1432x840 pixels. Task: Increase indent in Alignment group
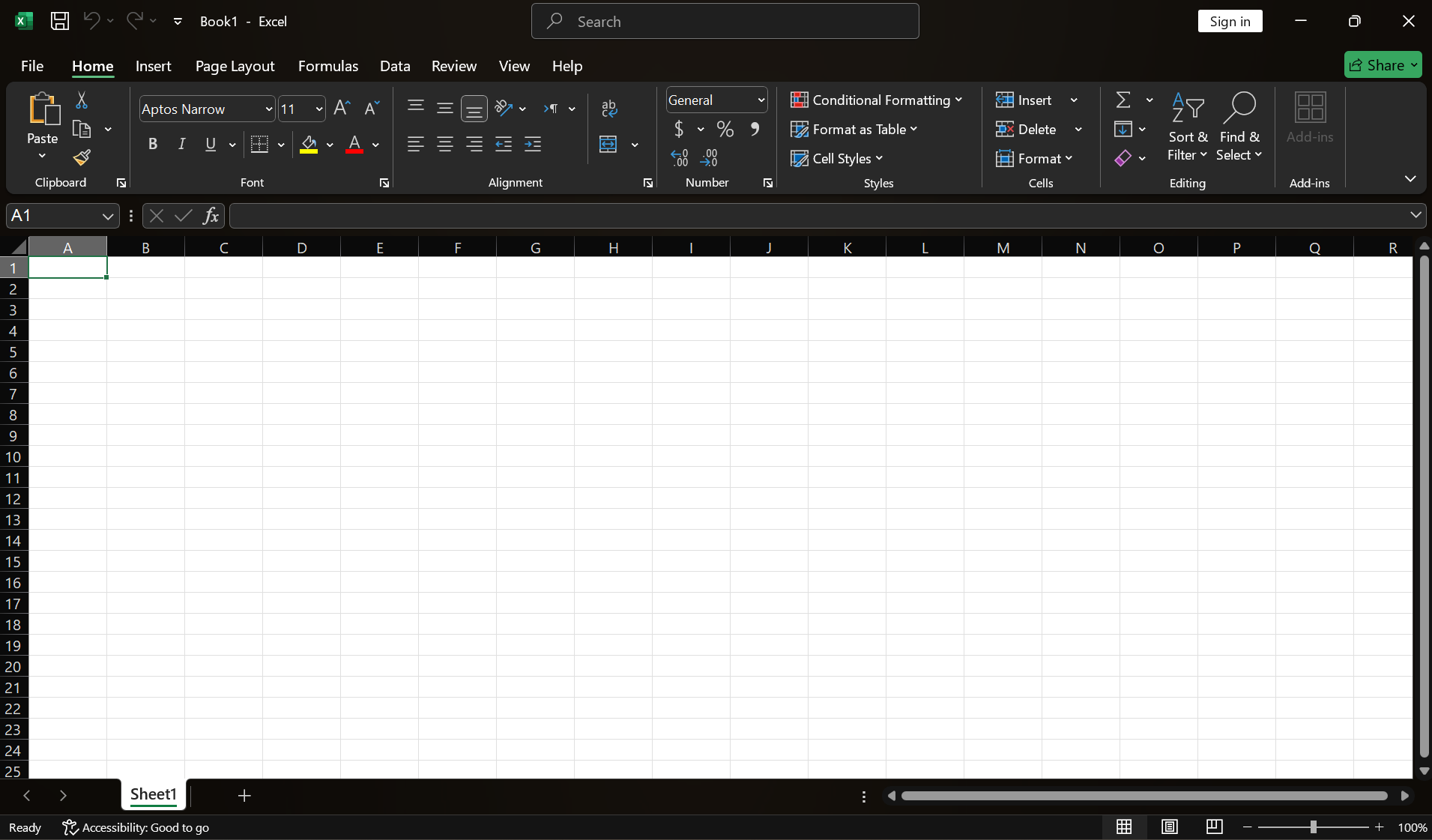[x=533, y=144]
